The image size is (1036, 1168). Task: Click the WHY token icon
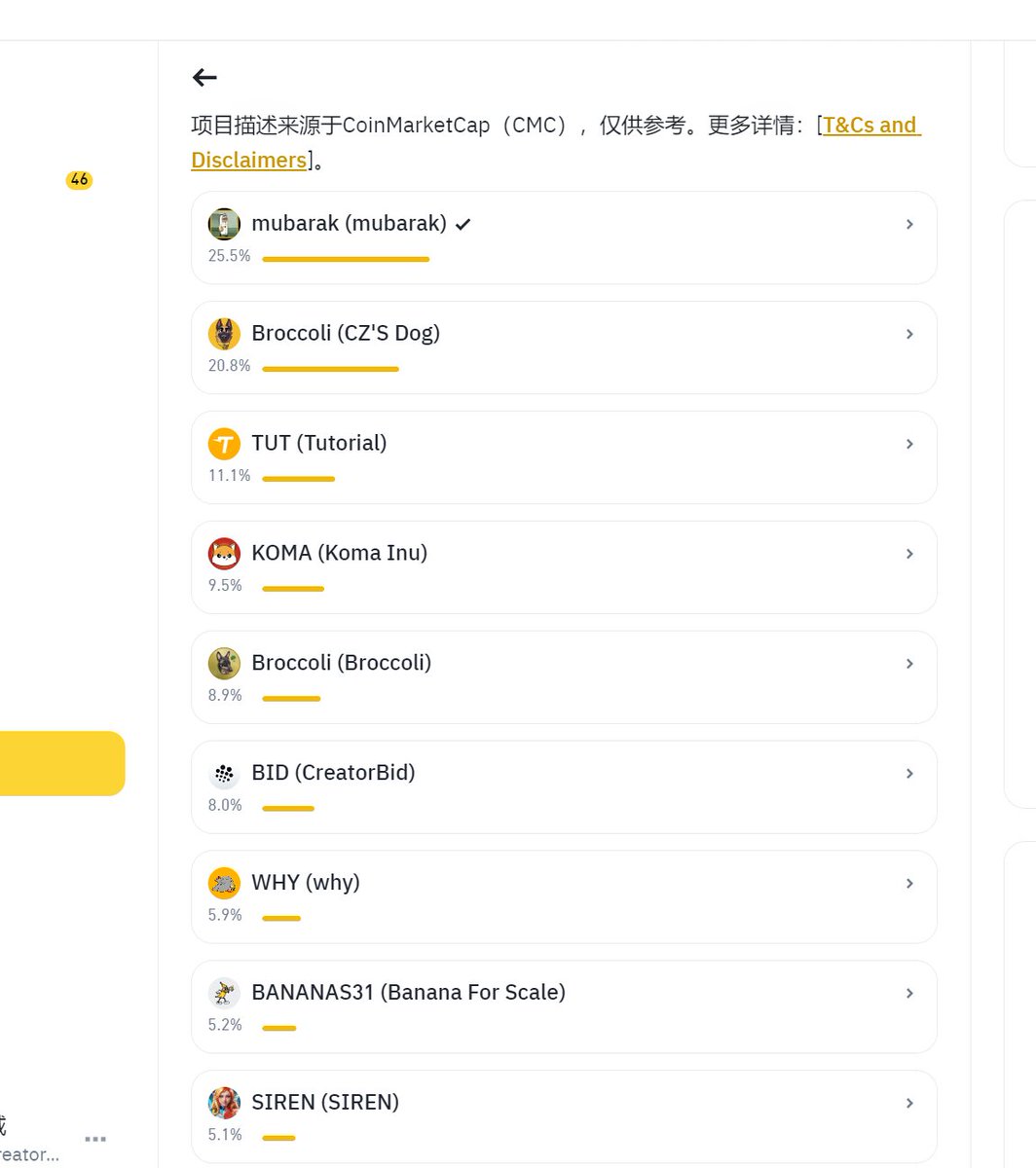point(224,884)
